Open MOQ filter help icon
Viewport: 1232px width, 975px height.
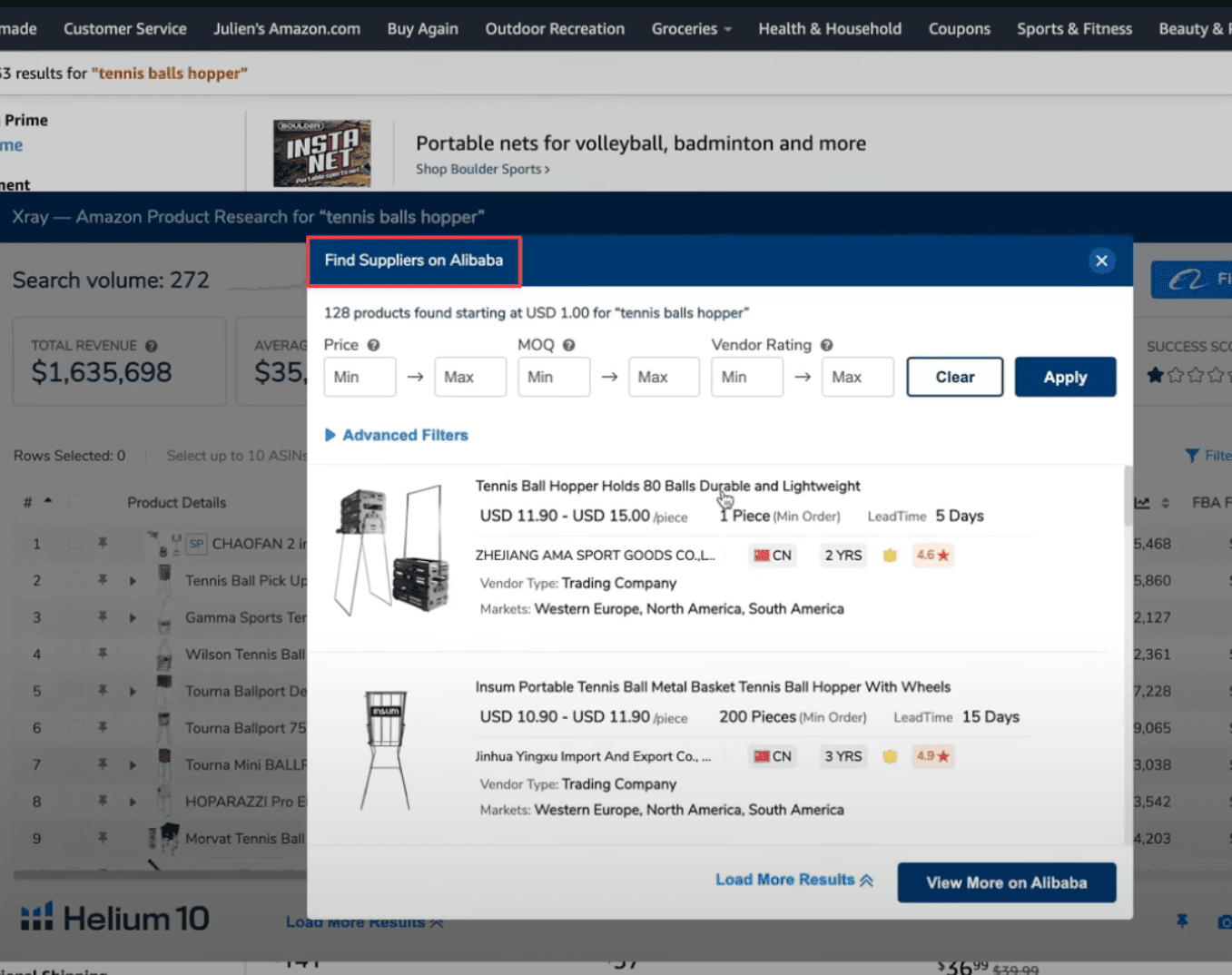pos(568,345)
